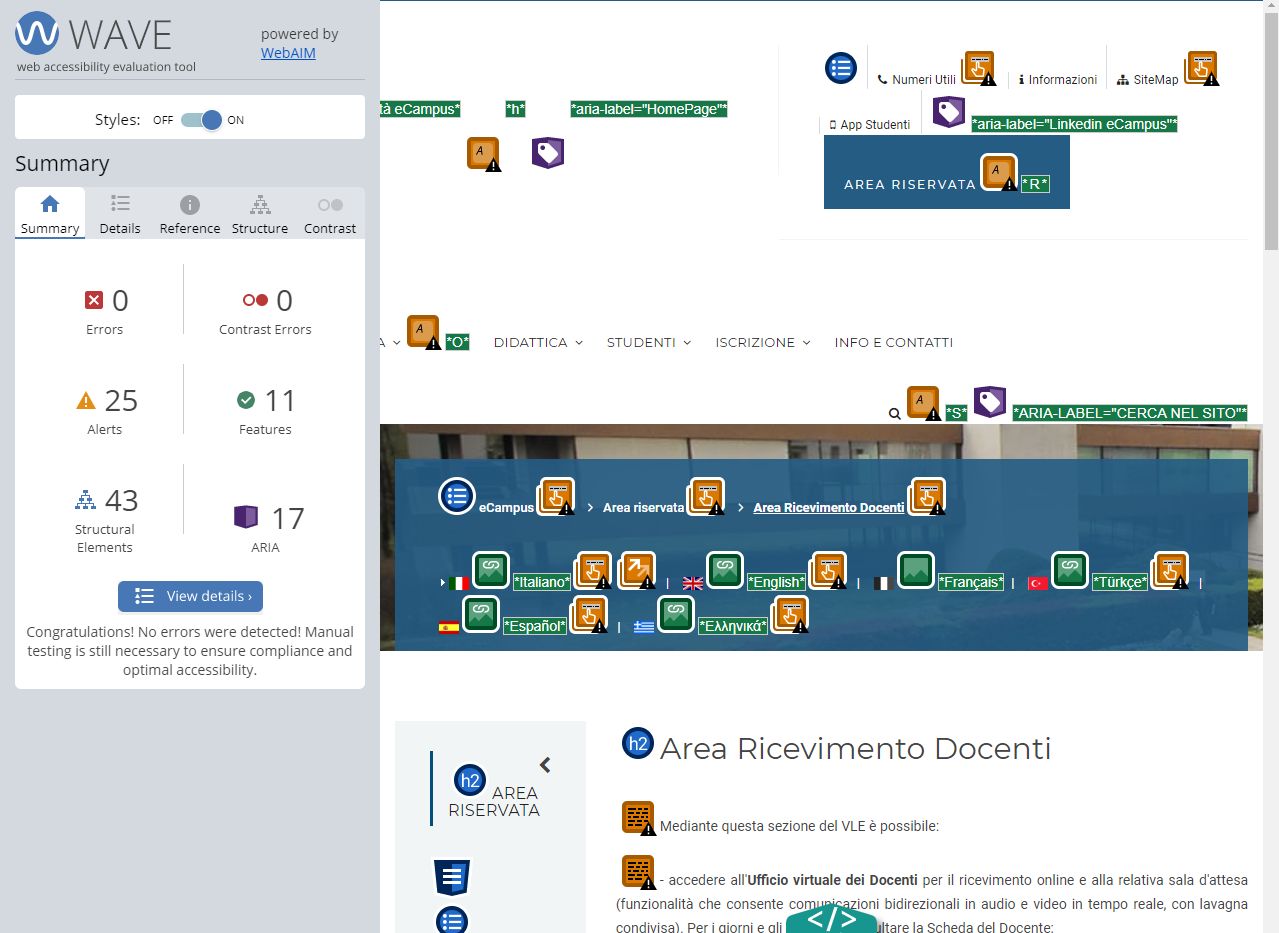This screenshot has width=1279, height=933.
Task: Click the site search magnifier icon
Action: 895,413
